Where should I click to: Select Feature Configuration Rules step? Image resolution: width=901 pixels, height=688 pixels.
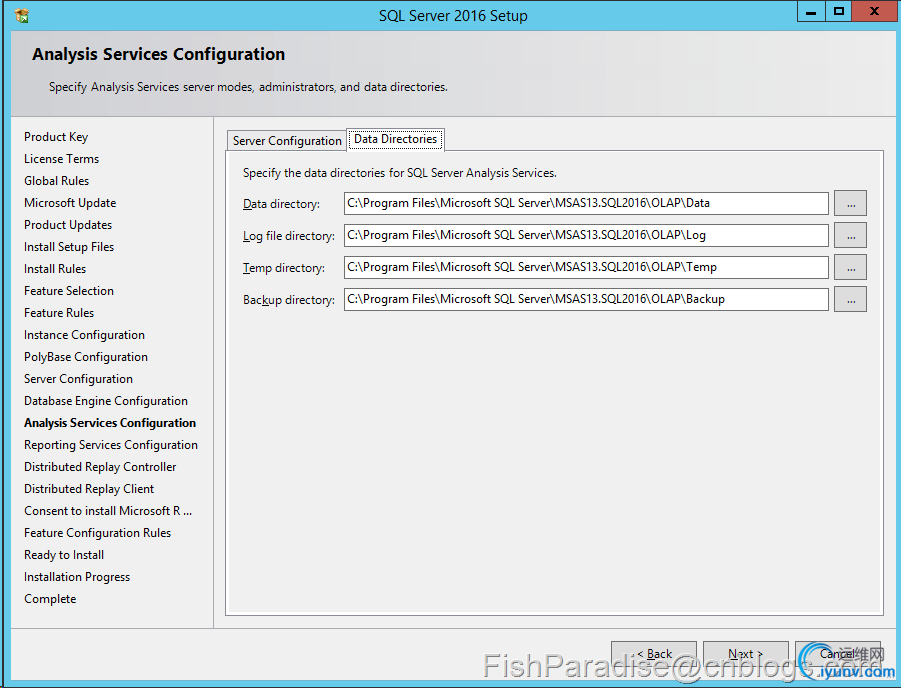[x=98, y=533]
